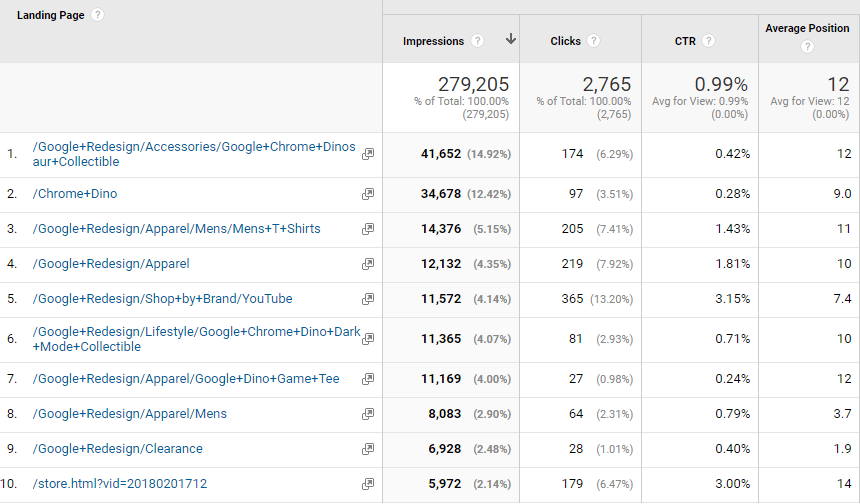The width and height of the screenshot is (860, 504).
Task: Open Chrome Dinosaur Collectible page in new window
Action: coord(368,154)
